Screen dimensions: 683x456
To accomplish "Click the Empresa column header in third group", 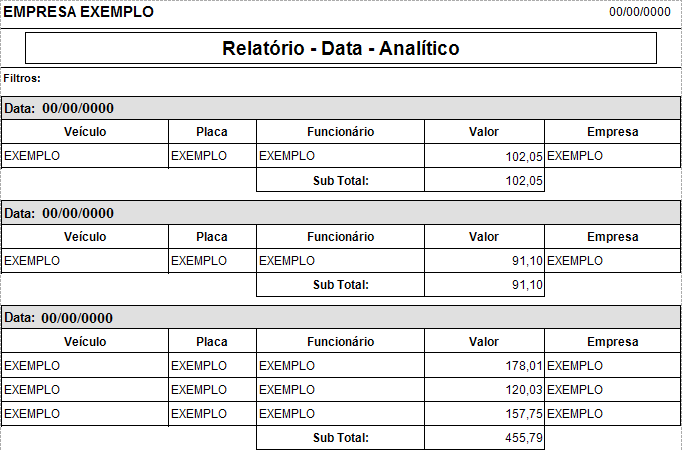I will click(x=612, y=341).
